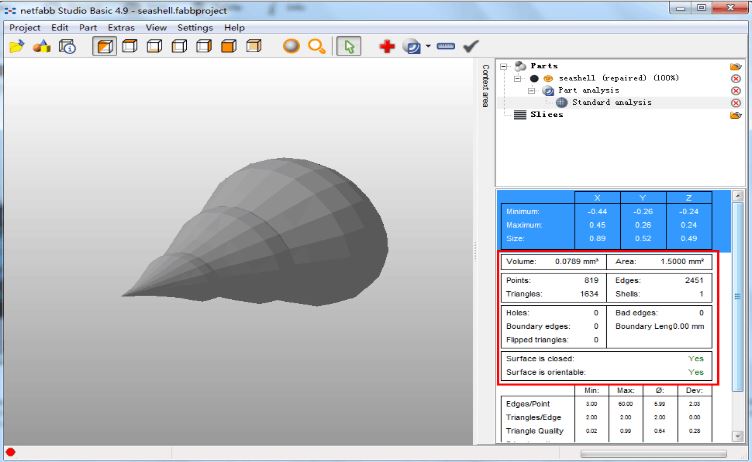Screen dimensions: 752x462
Task: Collapse the Parts tree node
Action: 503,66
